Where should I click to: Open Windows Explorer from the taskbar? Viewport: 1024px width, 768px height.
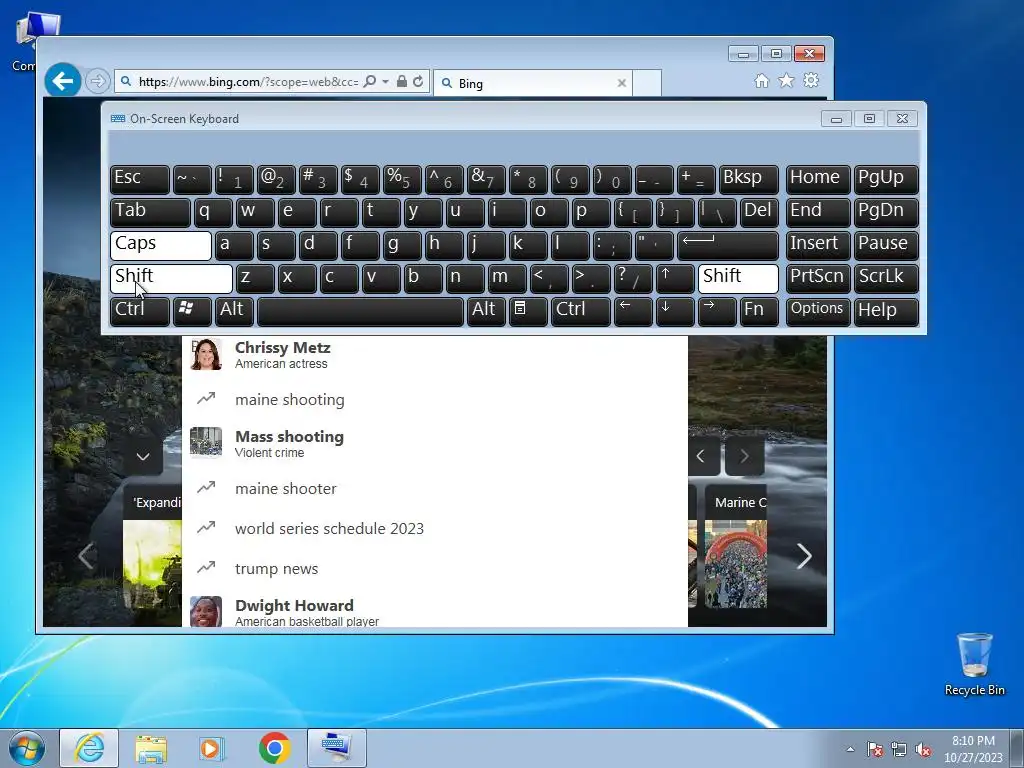click(151, 748)
